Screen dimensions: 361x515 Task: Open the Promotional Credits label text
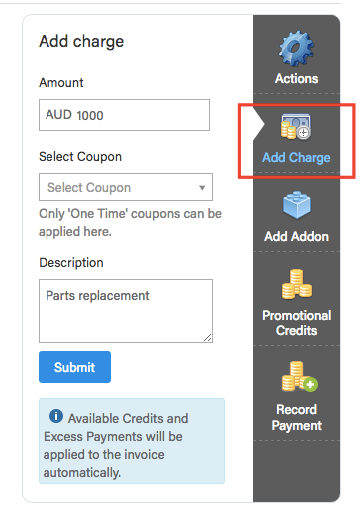click(x=296, y=323)
